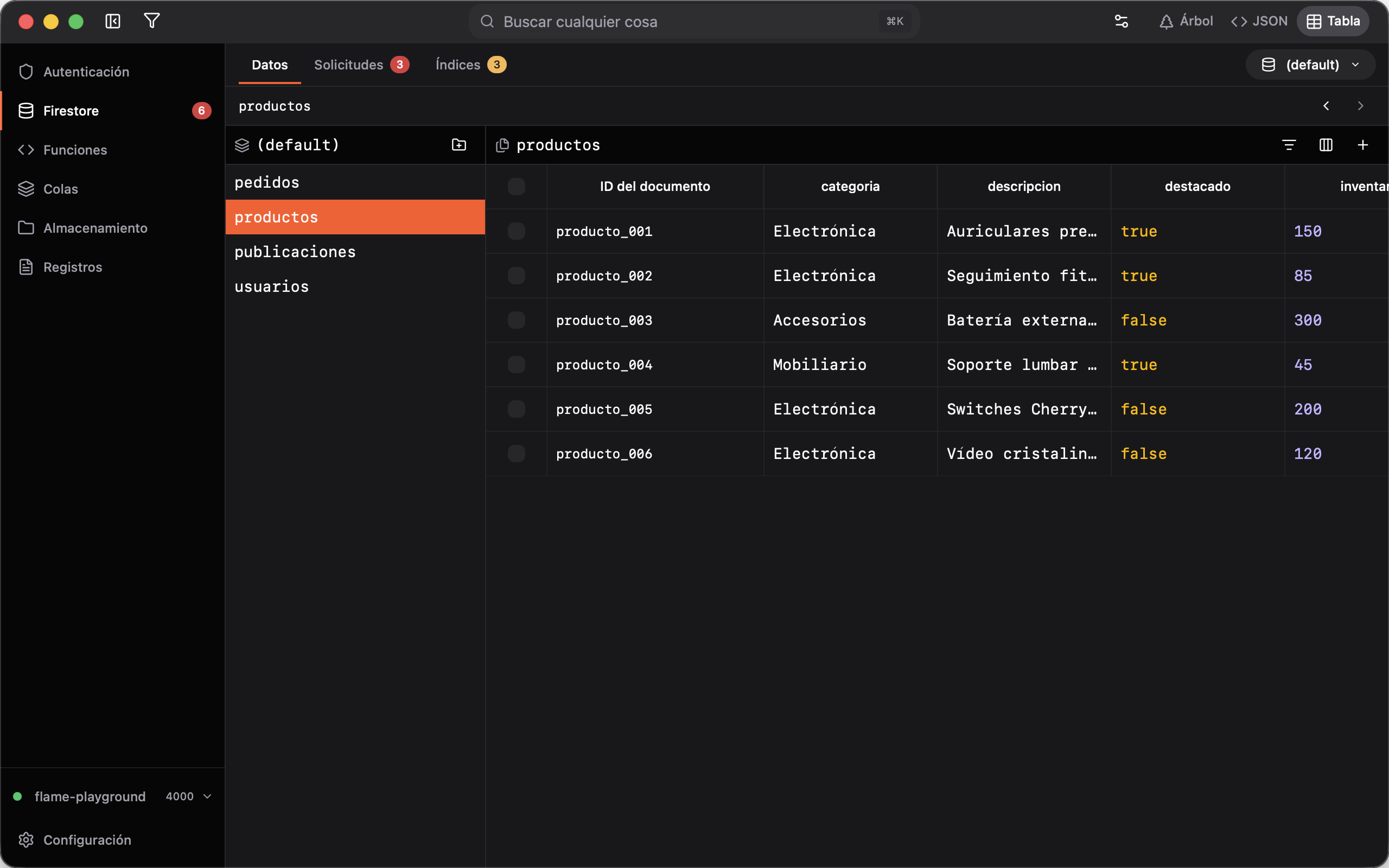
Task: Click the Mobiliario category cell
Action: [850, 365]
